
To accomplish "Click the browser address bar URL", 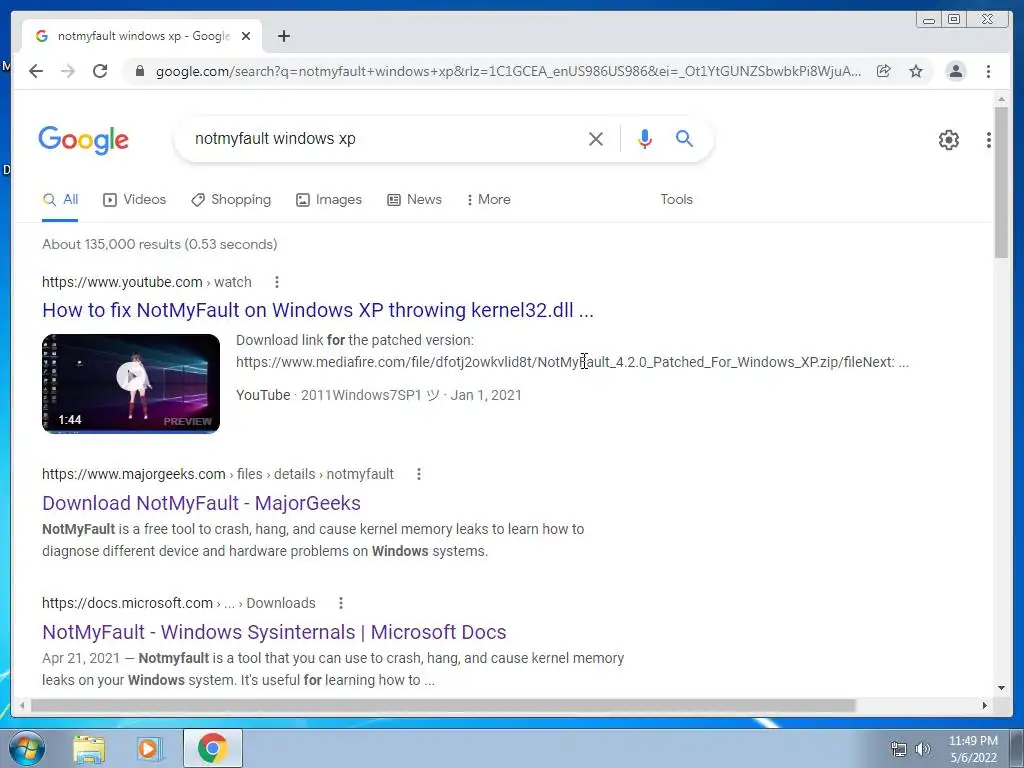I will 508,71.
